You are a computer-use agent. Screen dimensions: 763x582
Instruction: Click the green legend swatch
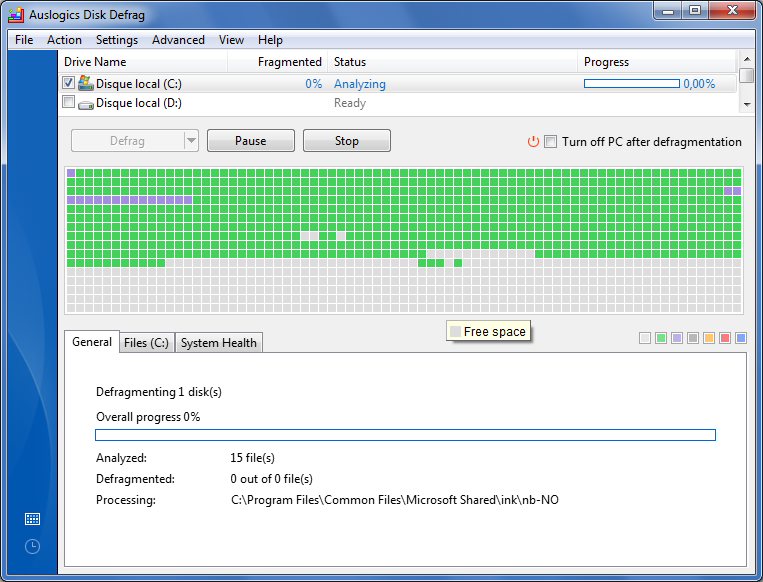point(661,338)
